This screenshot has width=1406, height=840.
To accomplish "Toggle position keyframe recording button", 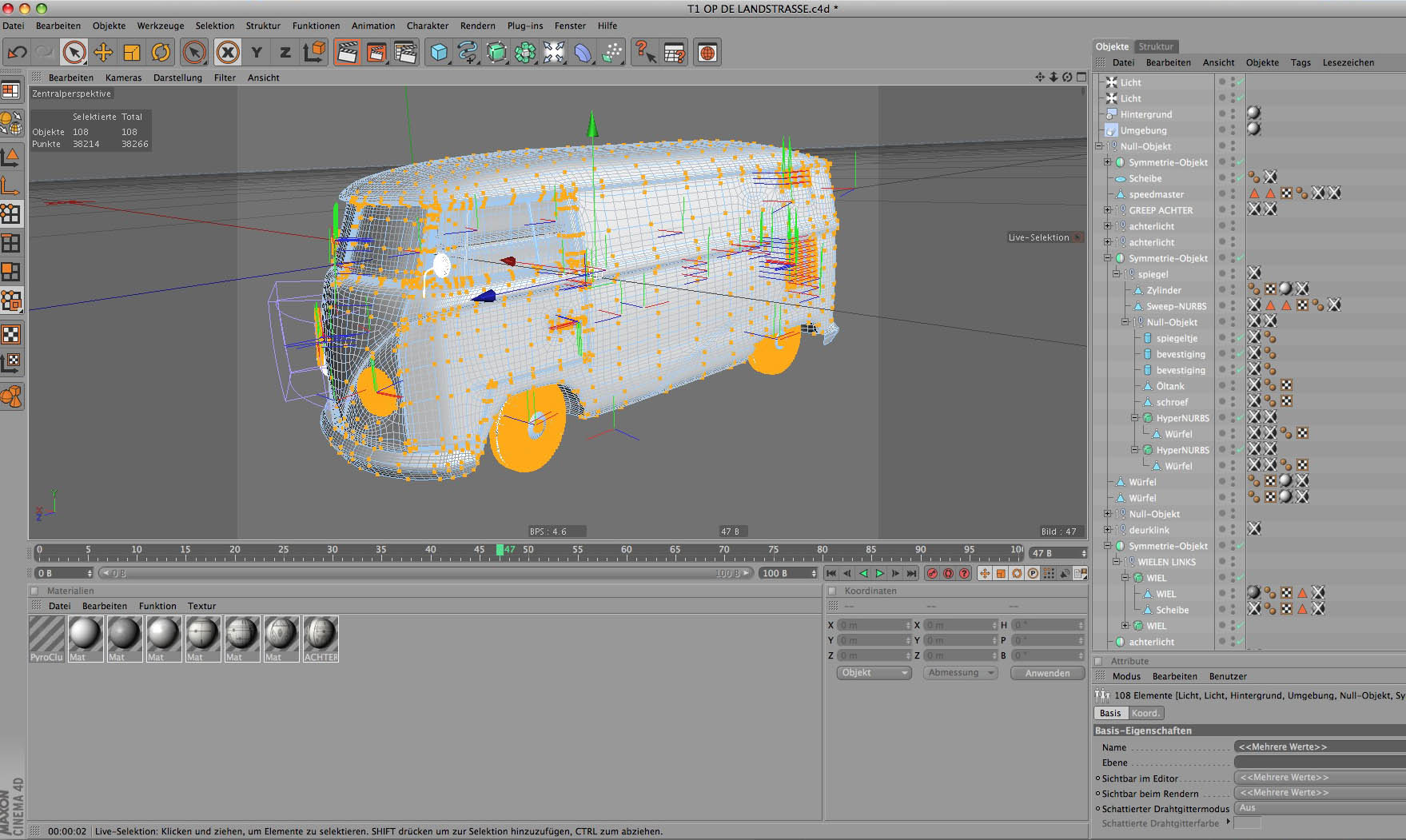I will pyautogui.click(x=985, y=573).
